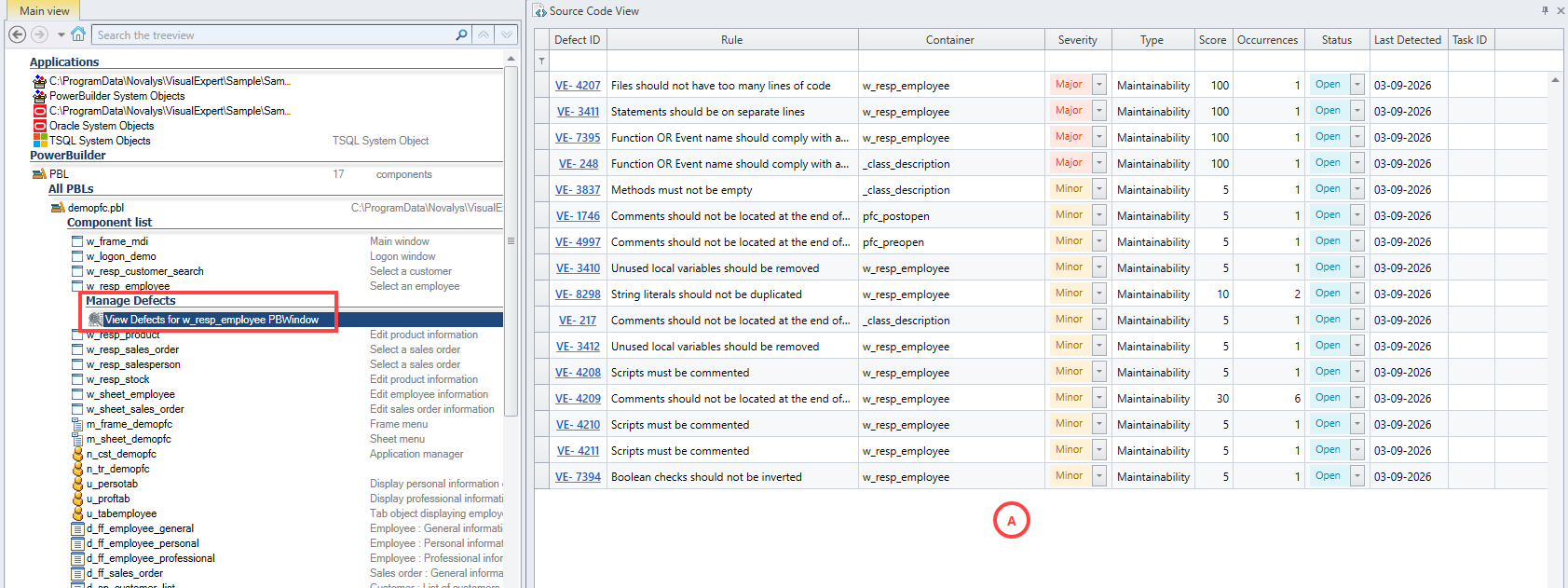Click the u_persotab user object icon
Image resolution: width=1568 pixels, height=588 pixels.
77,484
